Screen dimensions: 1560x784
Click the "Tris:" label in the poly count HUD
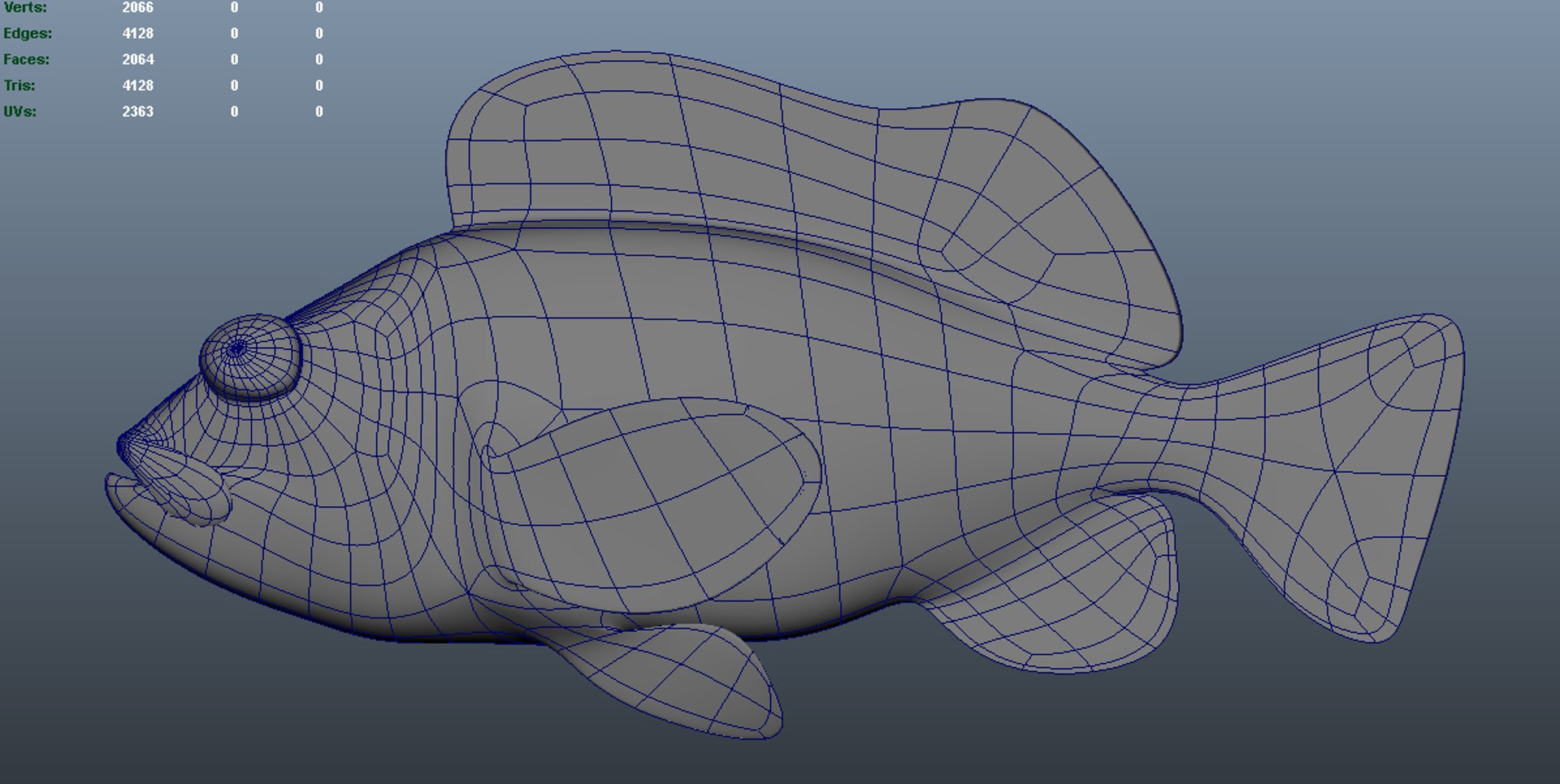point(19,85)
